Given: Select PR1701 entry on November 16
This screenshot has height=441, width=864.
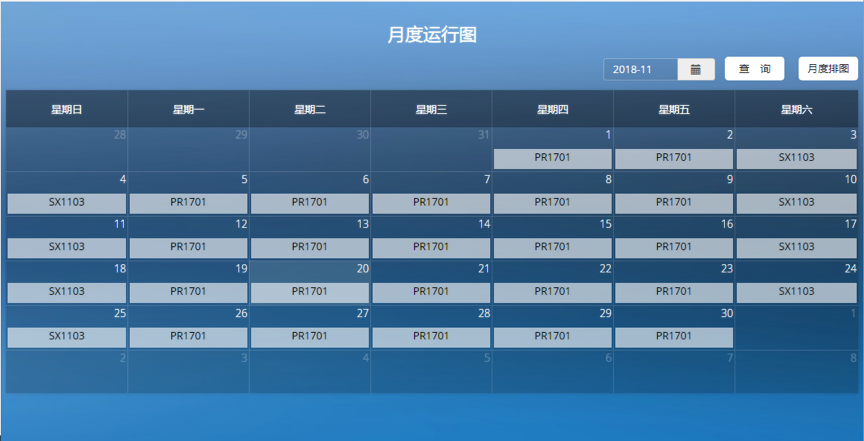Looking at the screenshot, I should pyautogui.click(x=674, y=248).
